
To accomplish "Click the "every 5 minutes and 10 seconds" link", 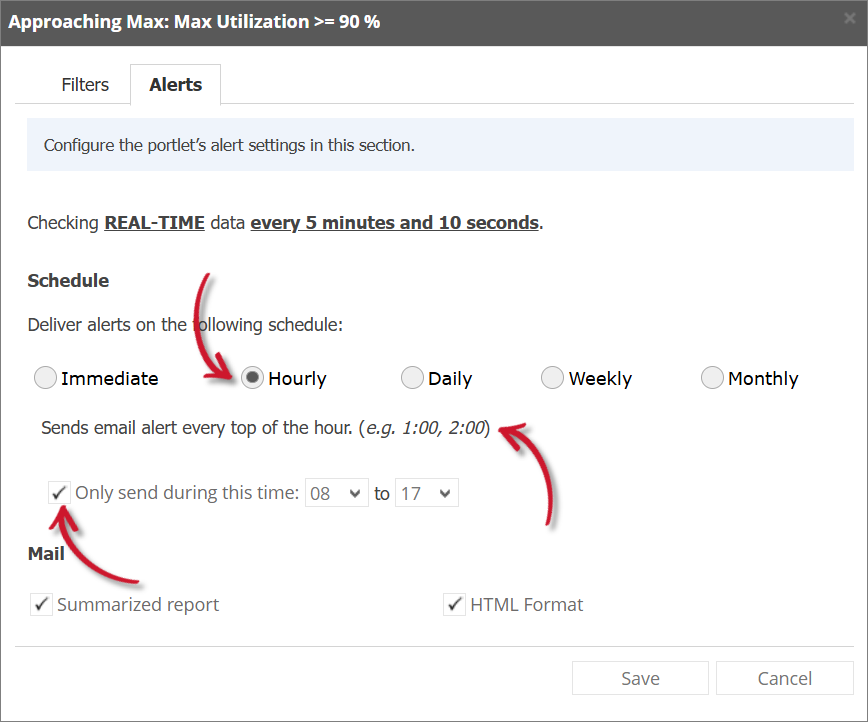I will (x=394, y=222).
